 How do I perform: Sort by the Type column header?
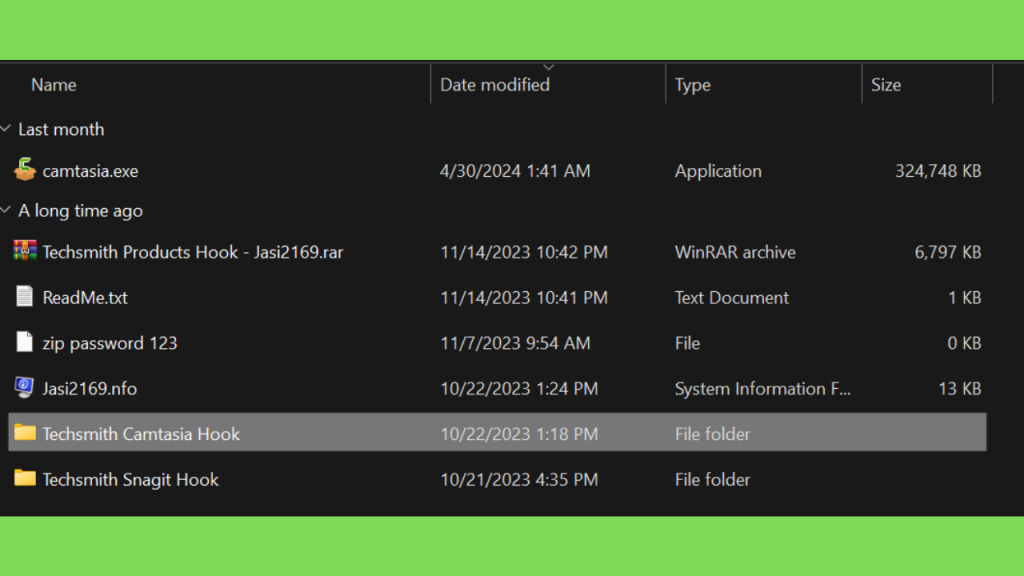pos(692,85)
